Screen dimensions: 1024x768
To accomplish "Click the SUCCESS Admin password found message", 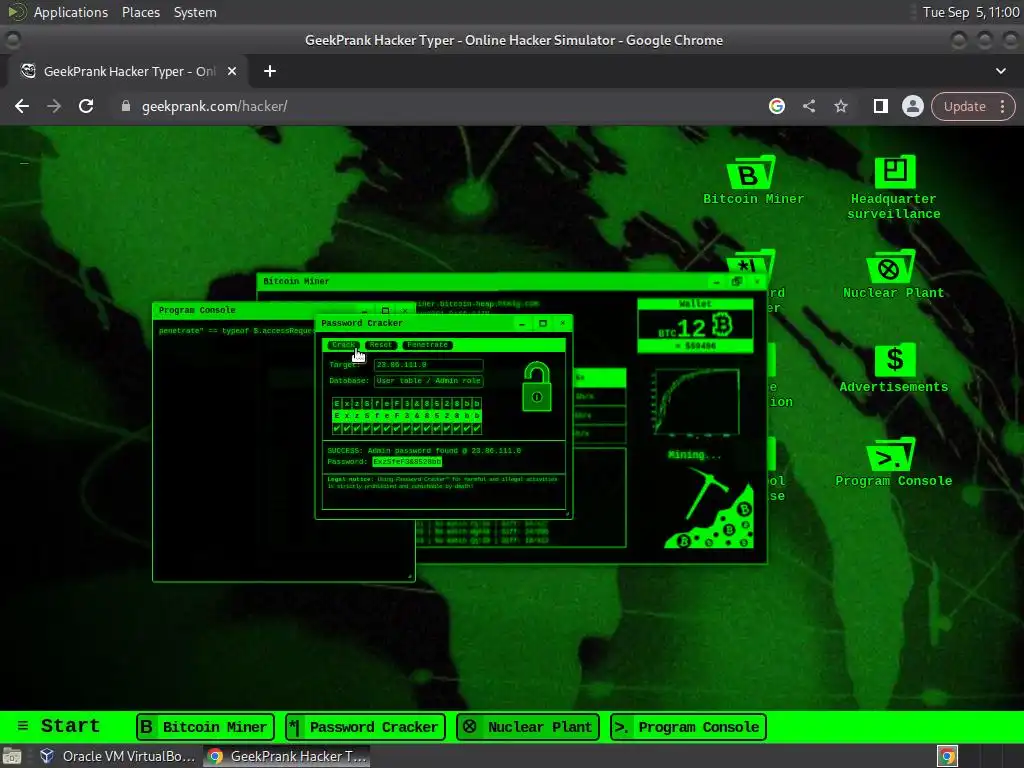I will click(424, 451).
